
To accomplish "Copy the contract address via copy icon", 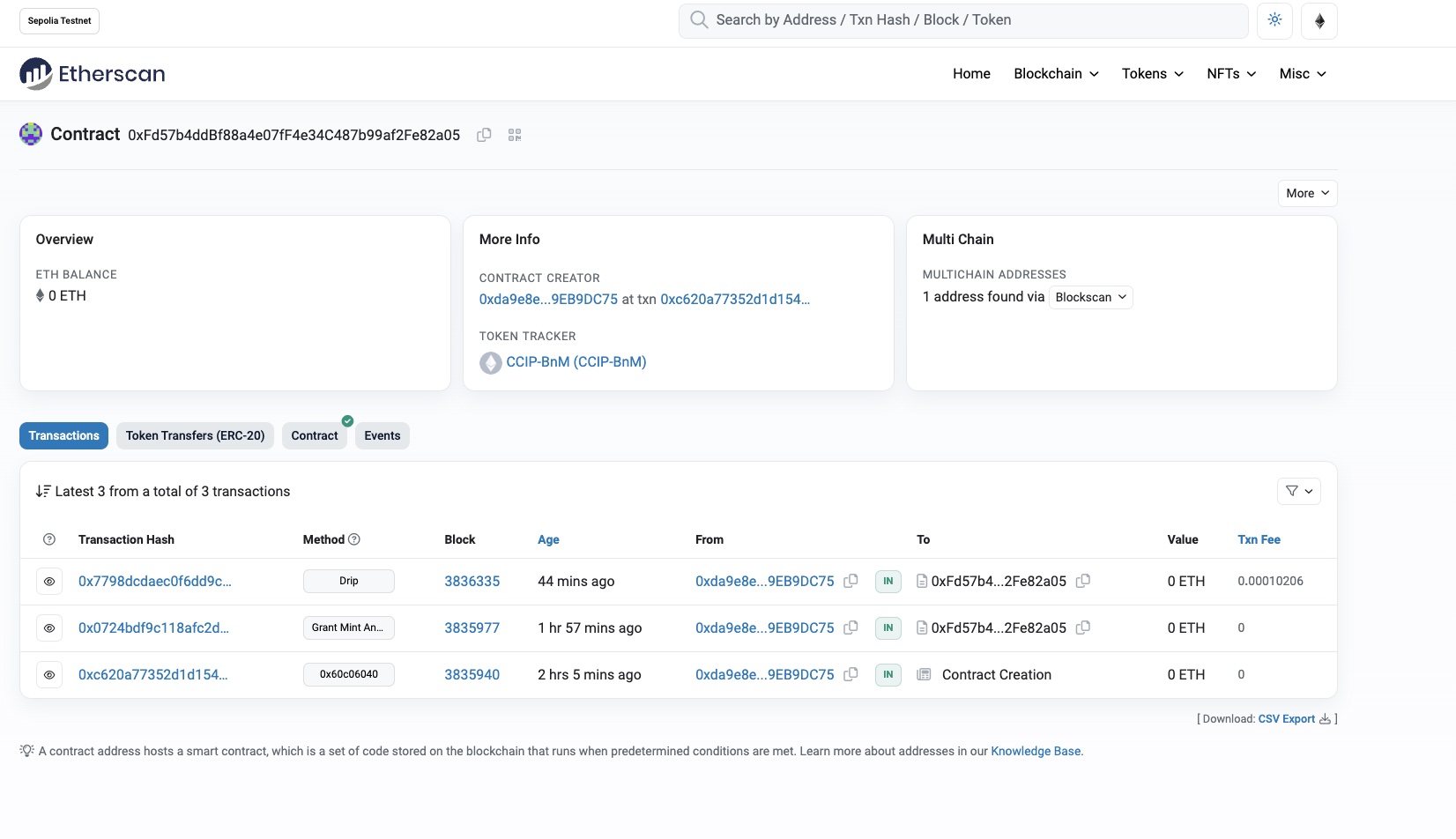I will (484, 135).
